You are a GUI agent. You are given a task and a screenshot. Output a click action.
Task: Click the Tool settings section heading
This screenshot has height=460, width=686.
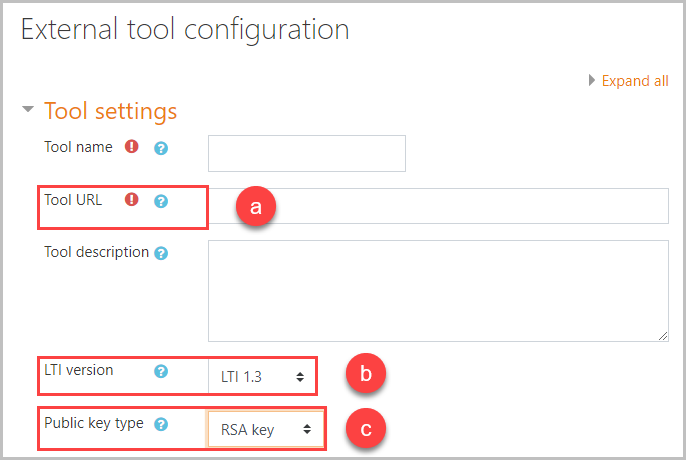[x=111, y=111]
